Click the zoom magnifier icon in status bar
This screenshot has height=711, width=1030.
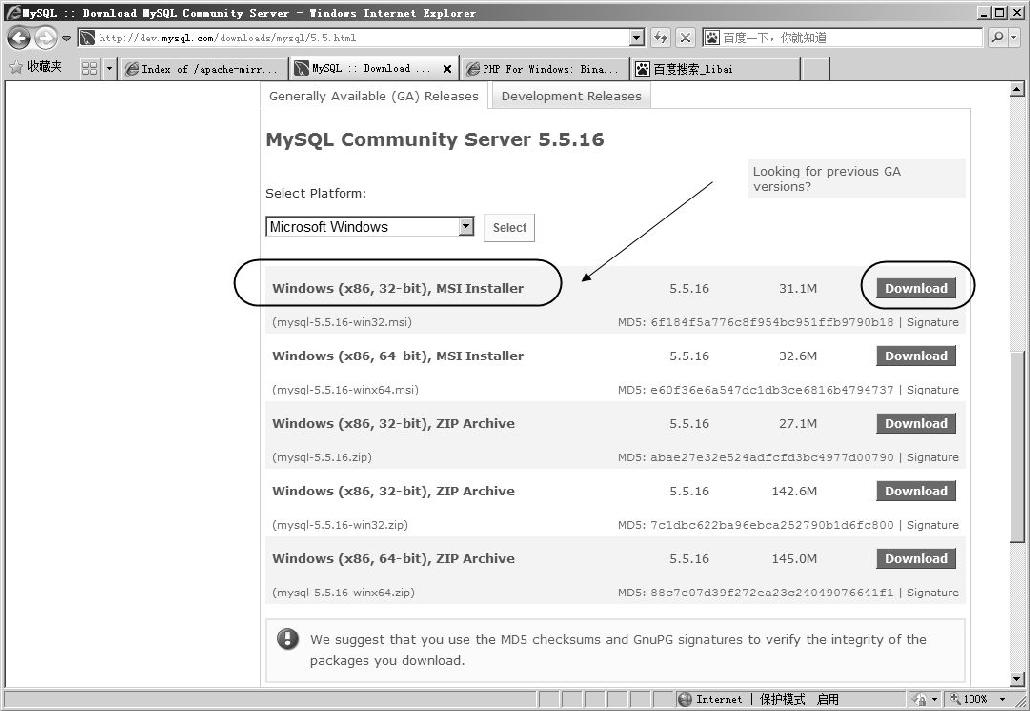[x=956, y=699]
